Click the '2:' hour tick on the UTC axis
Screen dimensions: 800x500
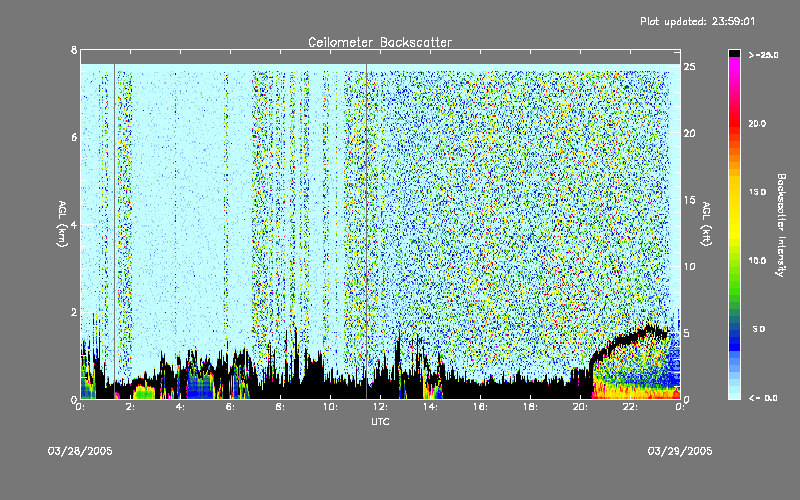[x=130, y=407]
